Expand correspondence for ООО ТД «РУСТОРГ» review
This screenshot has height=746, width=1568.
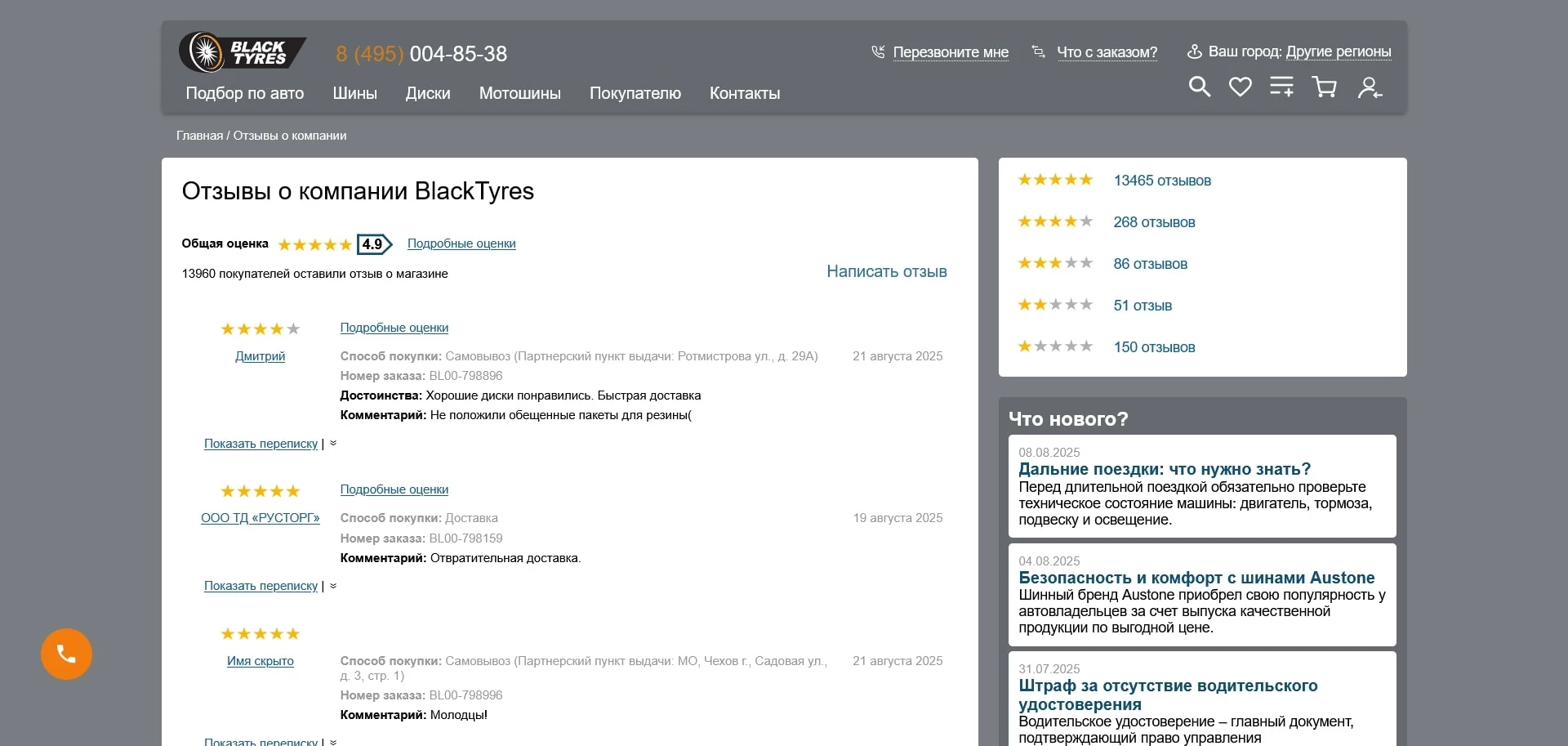(261, 586)
